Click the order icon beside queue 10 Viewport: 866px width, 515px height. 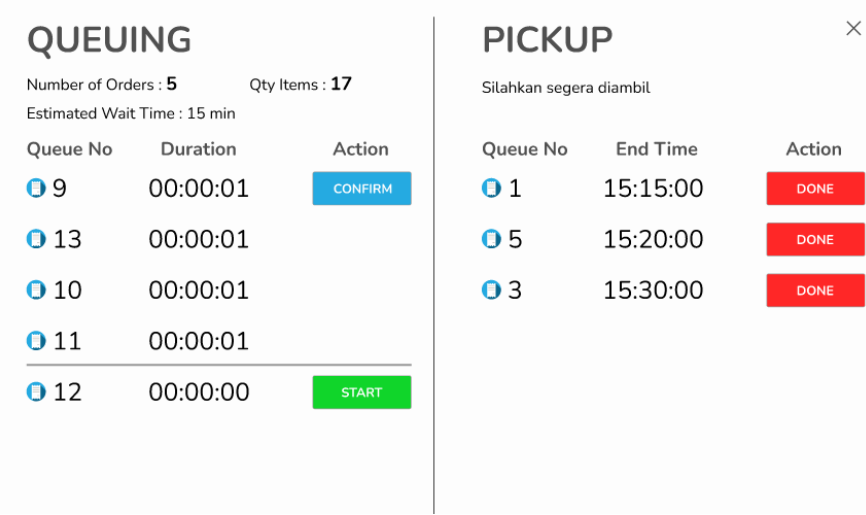[x=36, y=290]
